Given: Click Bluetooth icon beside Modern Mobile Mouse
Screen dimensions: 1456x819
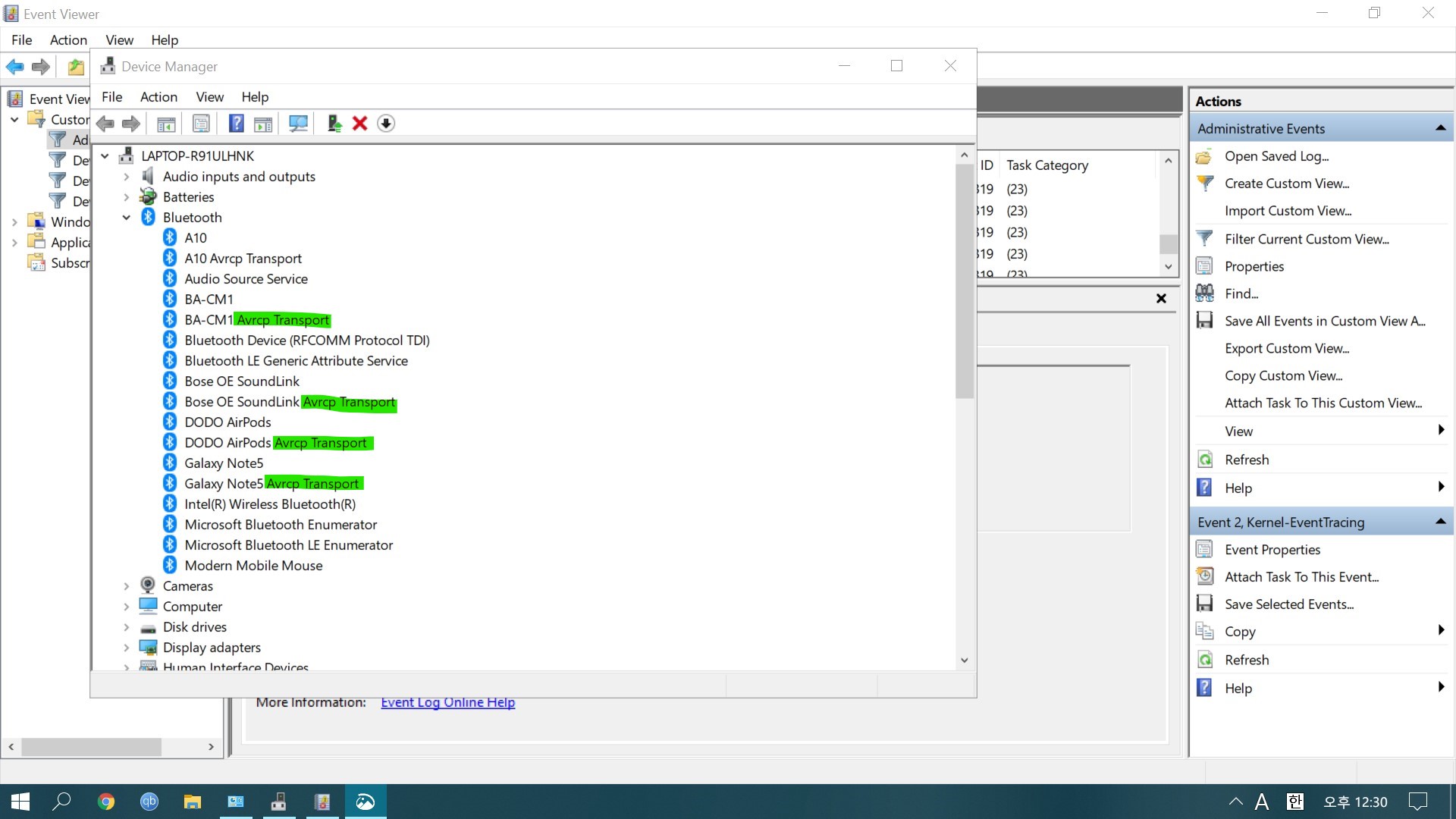Looking at the screenshot, I should [170, 566].
